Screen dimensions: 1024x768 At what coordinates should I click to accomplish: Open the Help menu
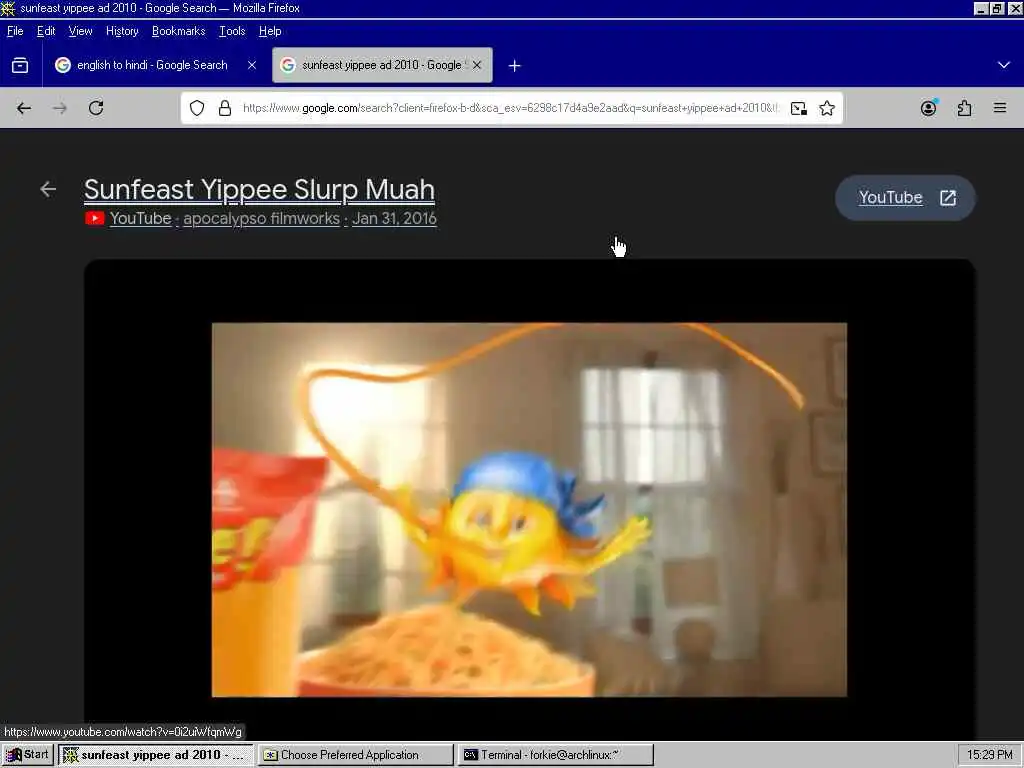click(270, 31)
